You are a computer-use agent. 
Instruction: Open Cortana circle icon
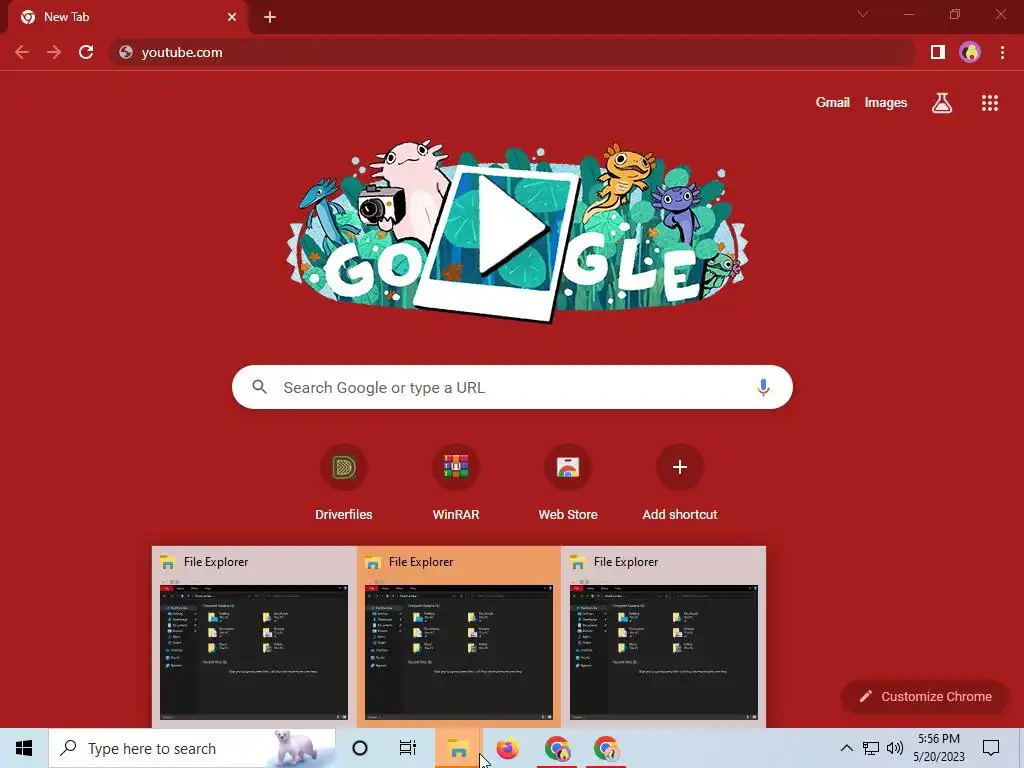(x=360, y=748)
